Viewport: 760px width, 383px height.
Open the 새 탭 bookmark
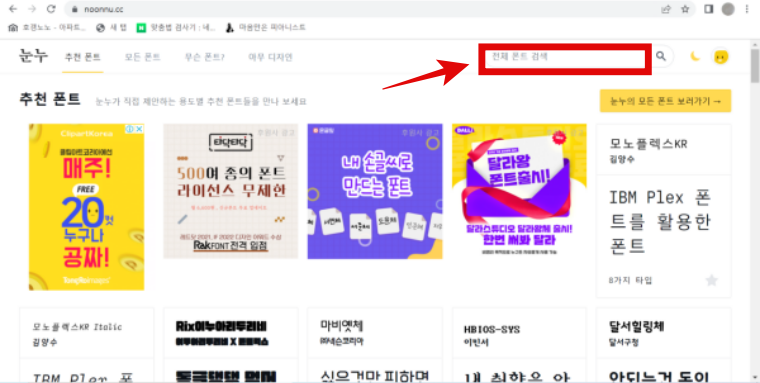111,28
